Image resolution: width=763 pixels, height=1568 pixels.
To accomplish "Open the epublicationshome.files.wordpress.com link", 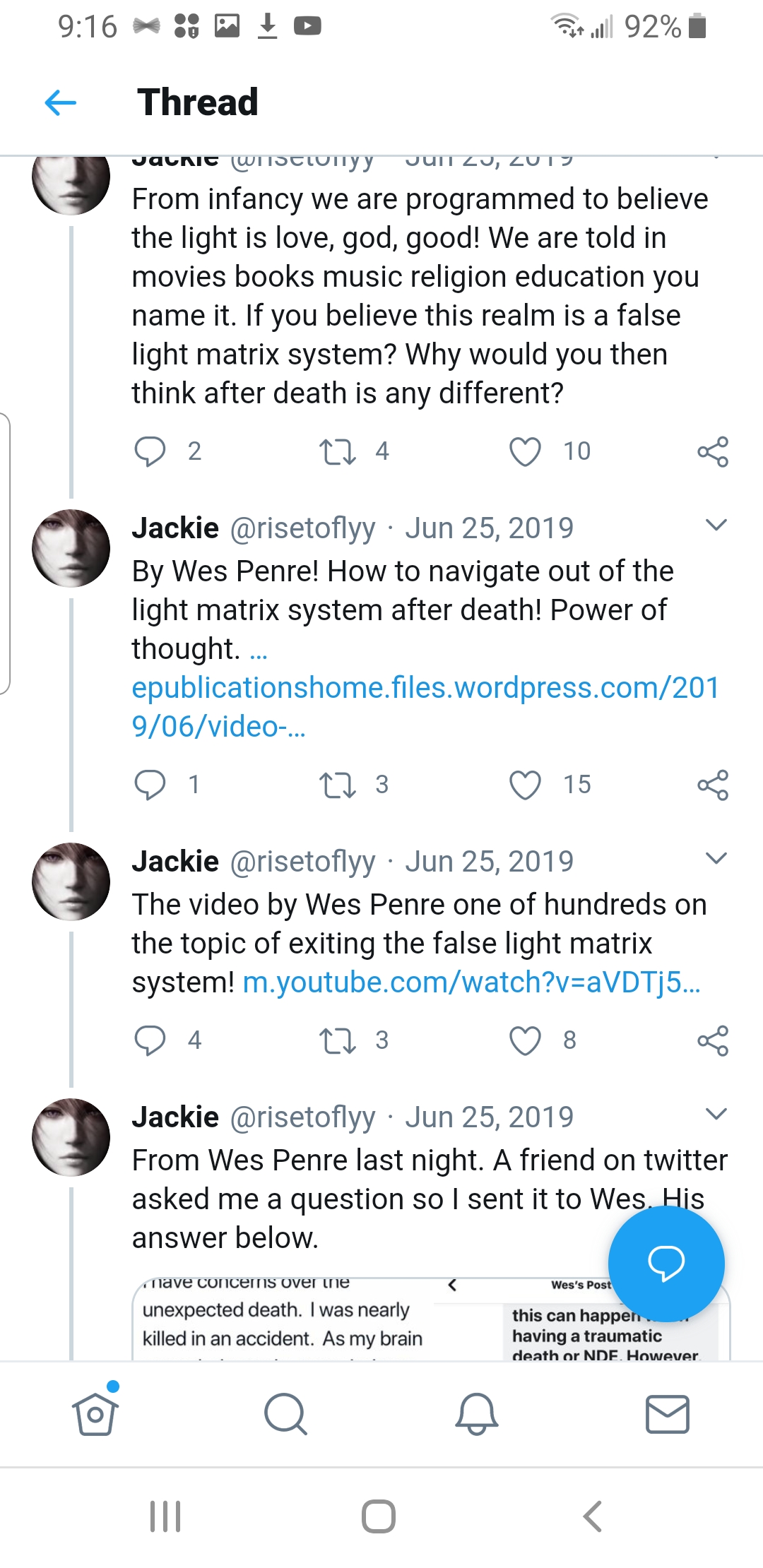I will [x=424, y=706].
